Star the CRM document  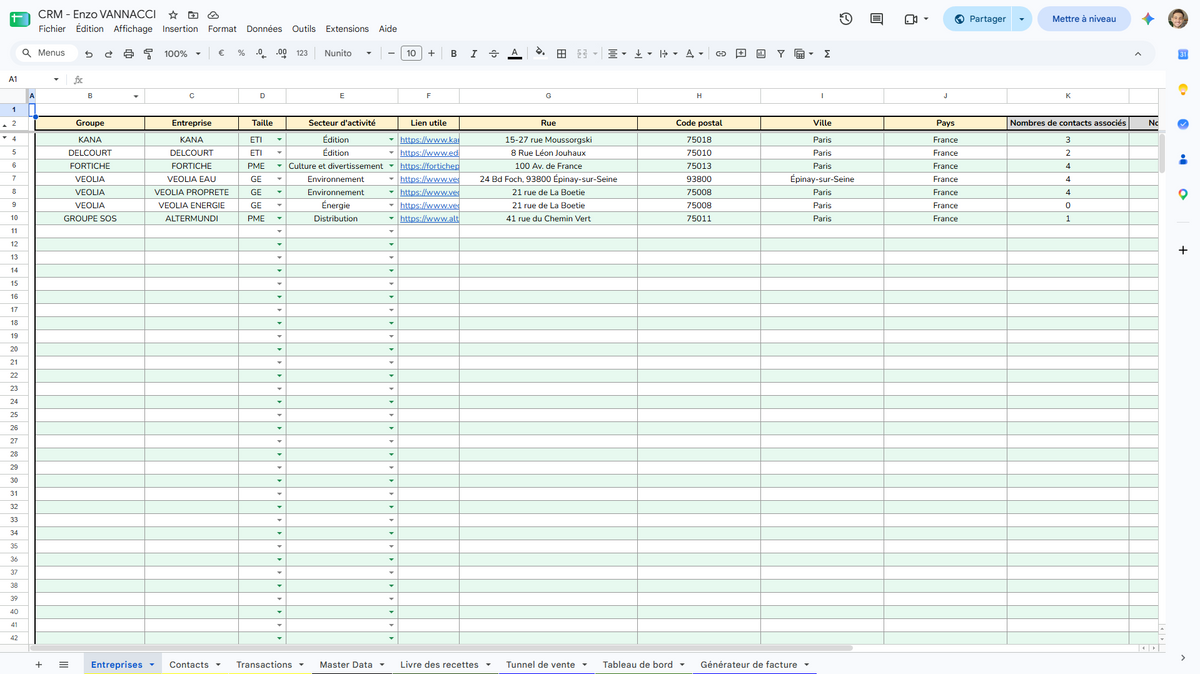click(173, 15)
